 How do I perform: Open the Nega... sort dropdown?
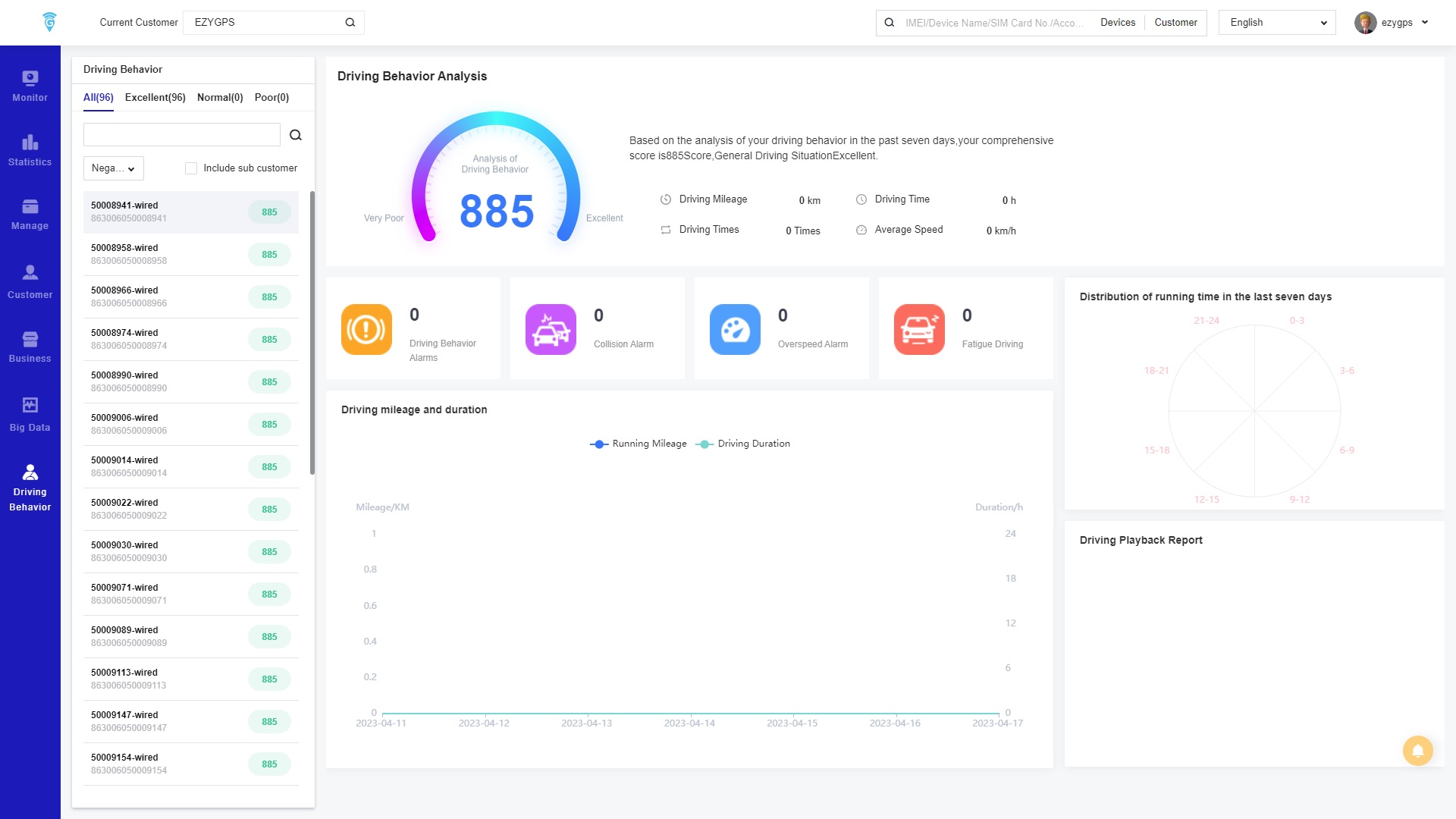tap(113, 168)
